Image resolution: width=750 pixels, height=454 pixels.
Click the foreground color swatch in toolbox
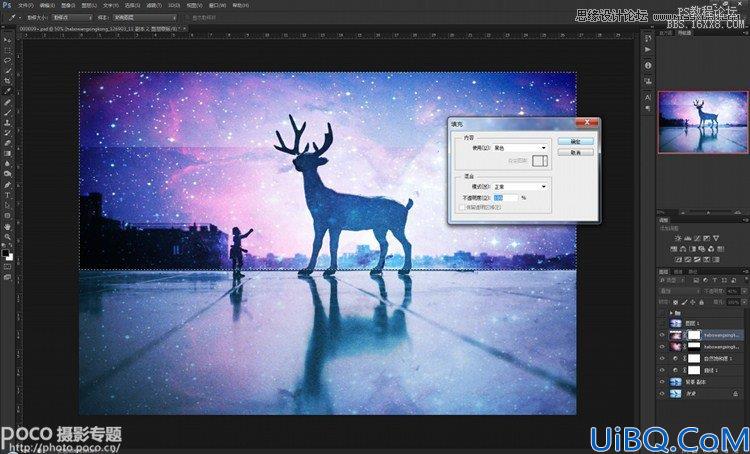[5, 252]
